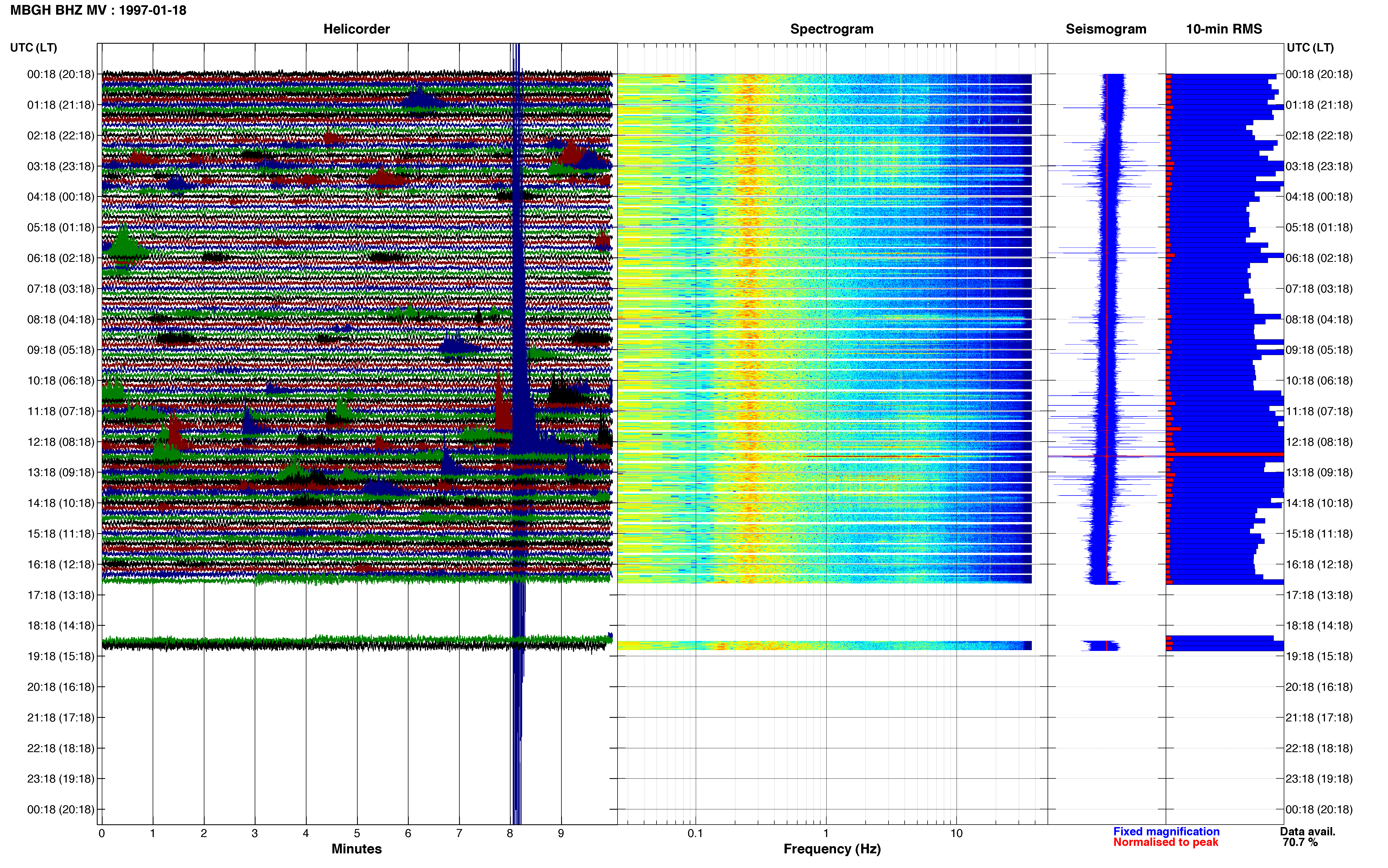Click the left time label 03:18 (23:18)
The width and height of the screenshot is (1388, 868).
(61, 166)
